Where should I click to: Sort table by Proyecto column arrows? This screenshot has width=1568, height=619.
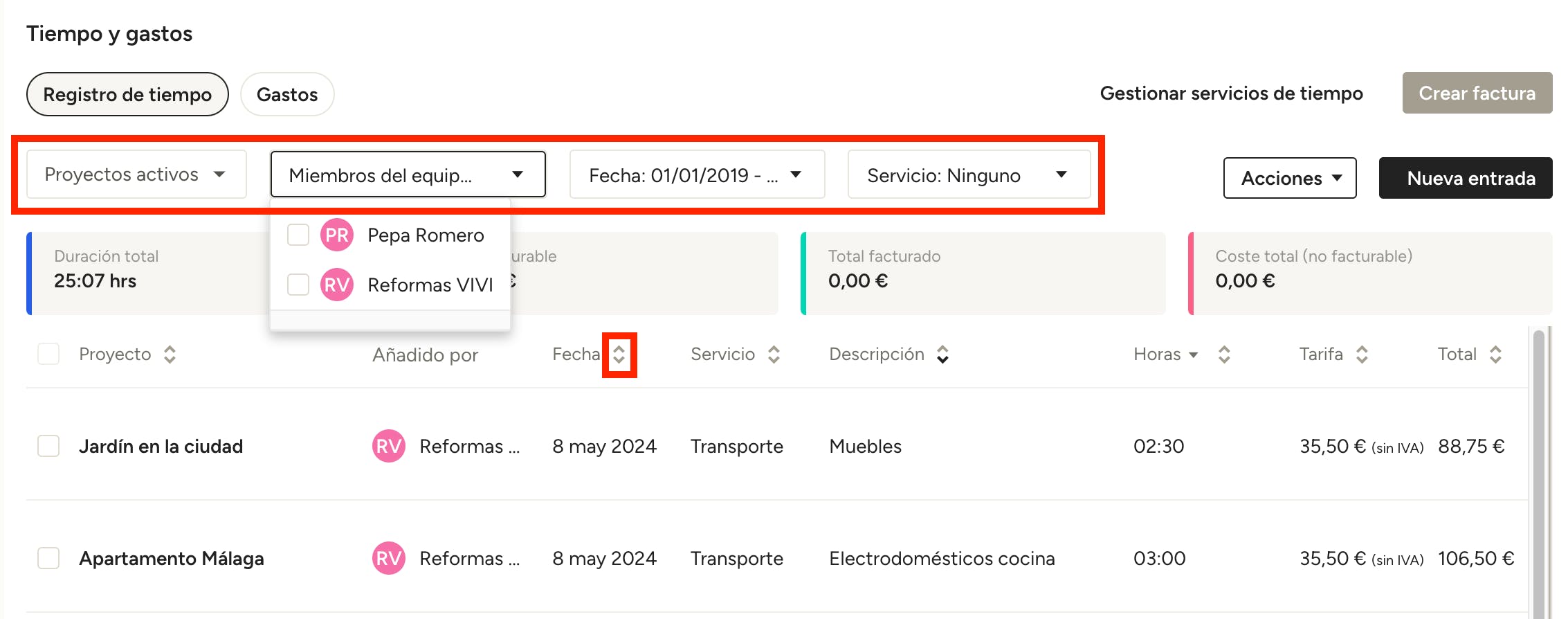pyautogui.click(x=170, y=355)
